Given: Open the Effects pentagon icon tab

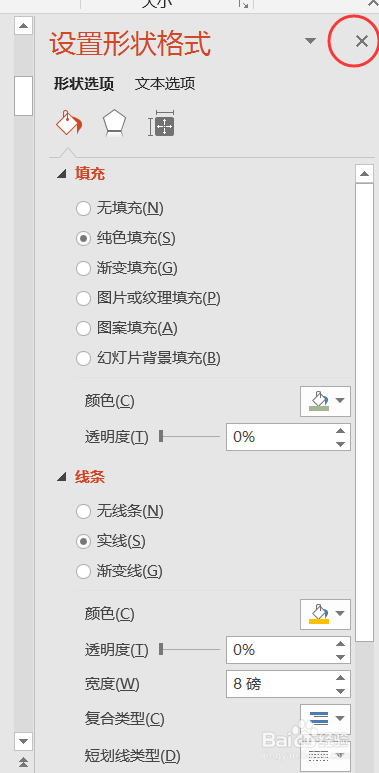Looking at the screenshot, I should coord(114,123).
